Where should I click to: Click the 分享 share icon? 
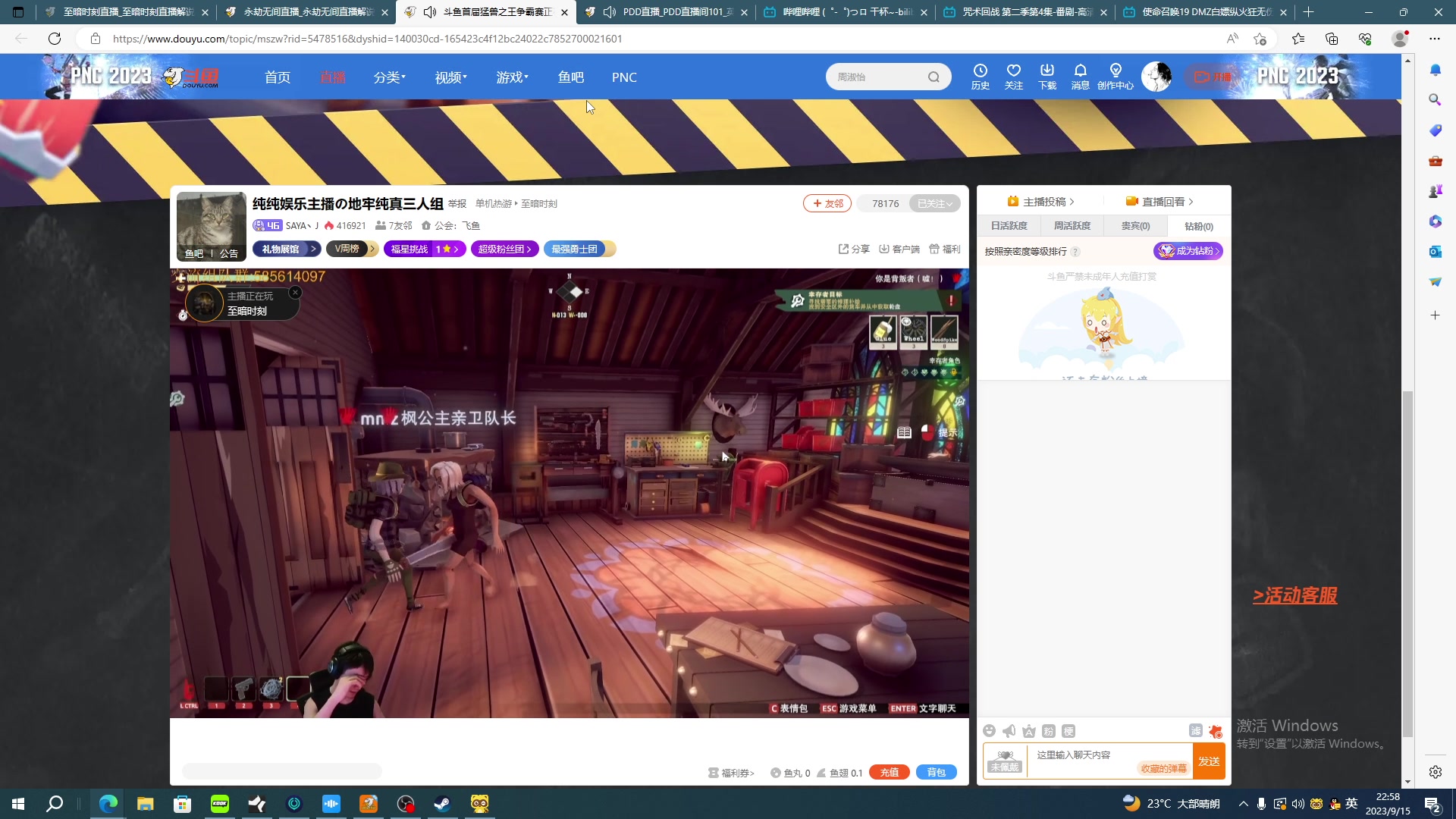pyautogui.click(x=854, y=249)
